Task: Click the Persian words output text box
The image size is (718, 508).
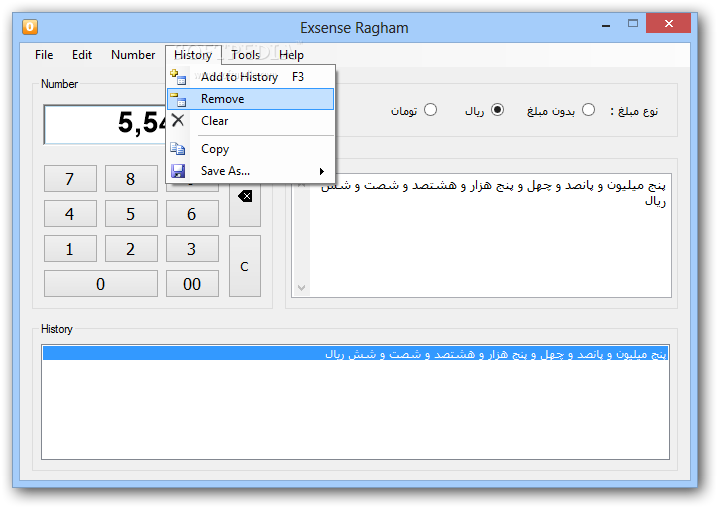Action: coord(481,235)
